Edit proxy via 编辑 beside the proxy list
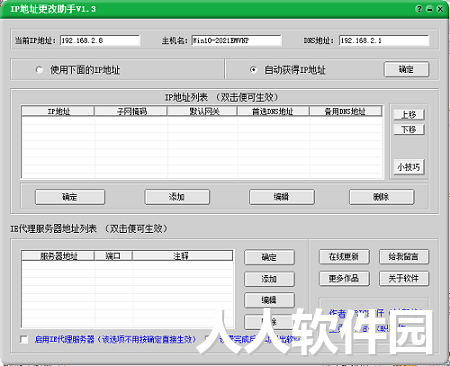The image size is (450, 366). click(x=269, y=300)
